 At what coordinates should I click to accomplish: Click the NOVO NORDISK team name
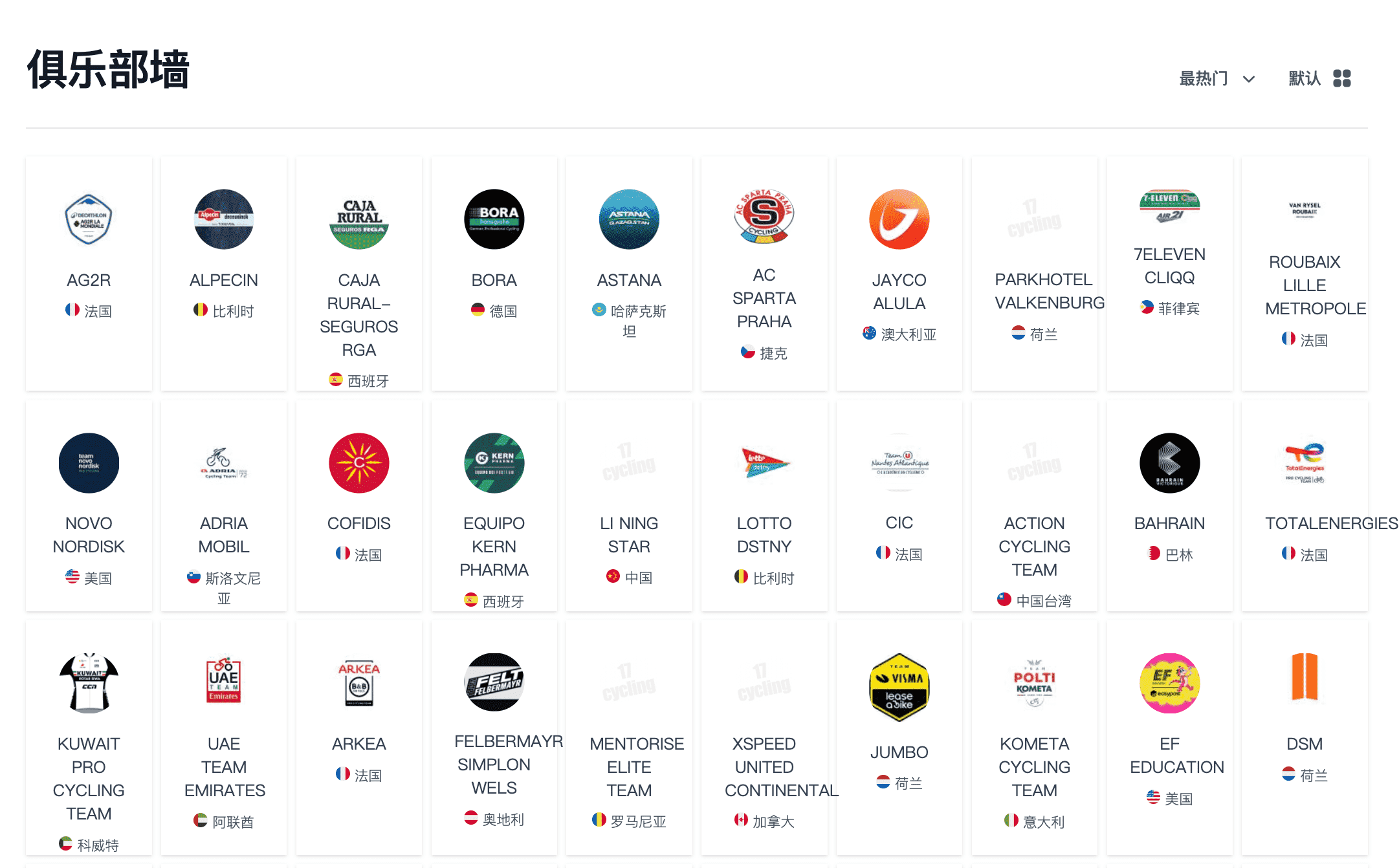tap(89, 535)
